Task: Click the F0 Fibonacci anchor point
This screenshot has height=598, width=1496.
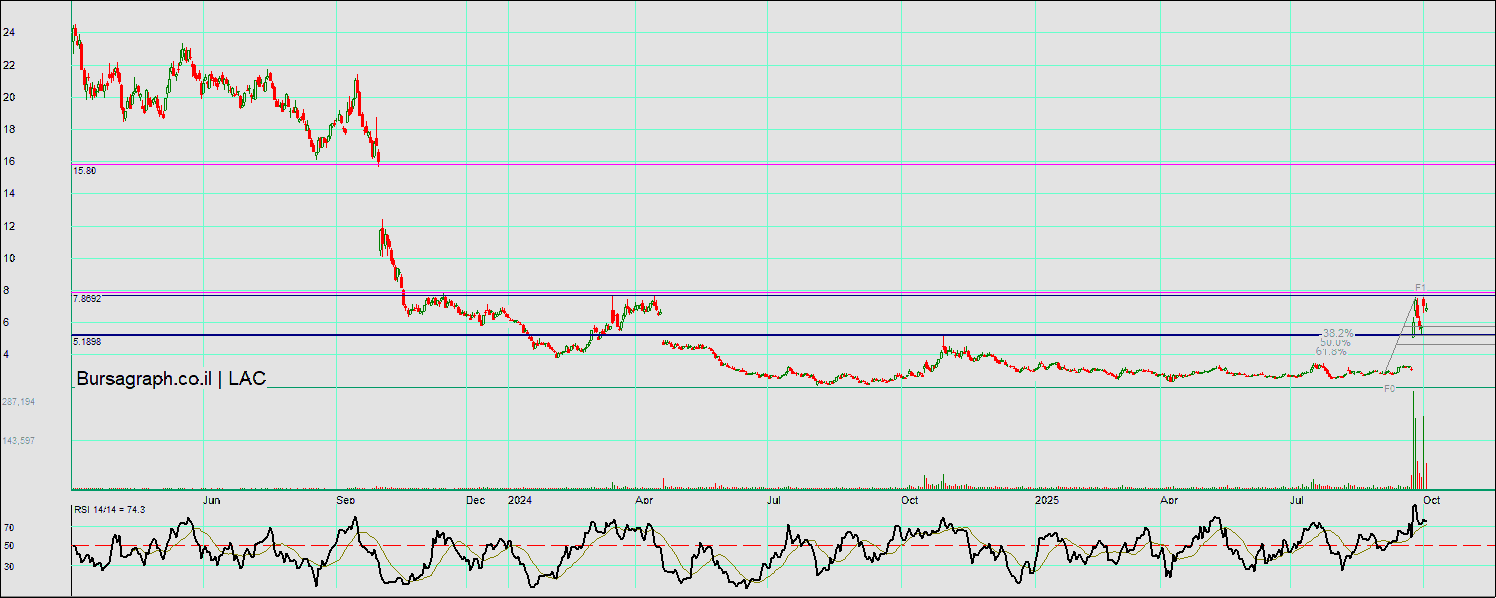Action: pyautogui.click(x=1389, y=388)
